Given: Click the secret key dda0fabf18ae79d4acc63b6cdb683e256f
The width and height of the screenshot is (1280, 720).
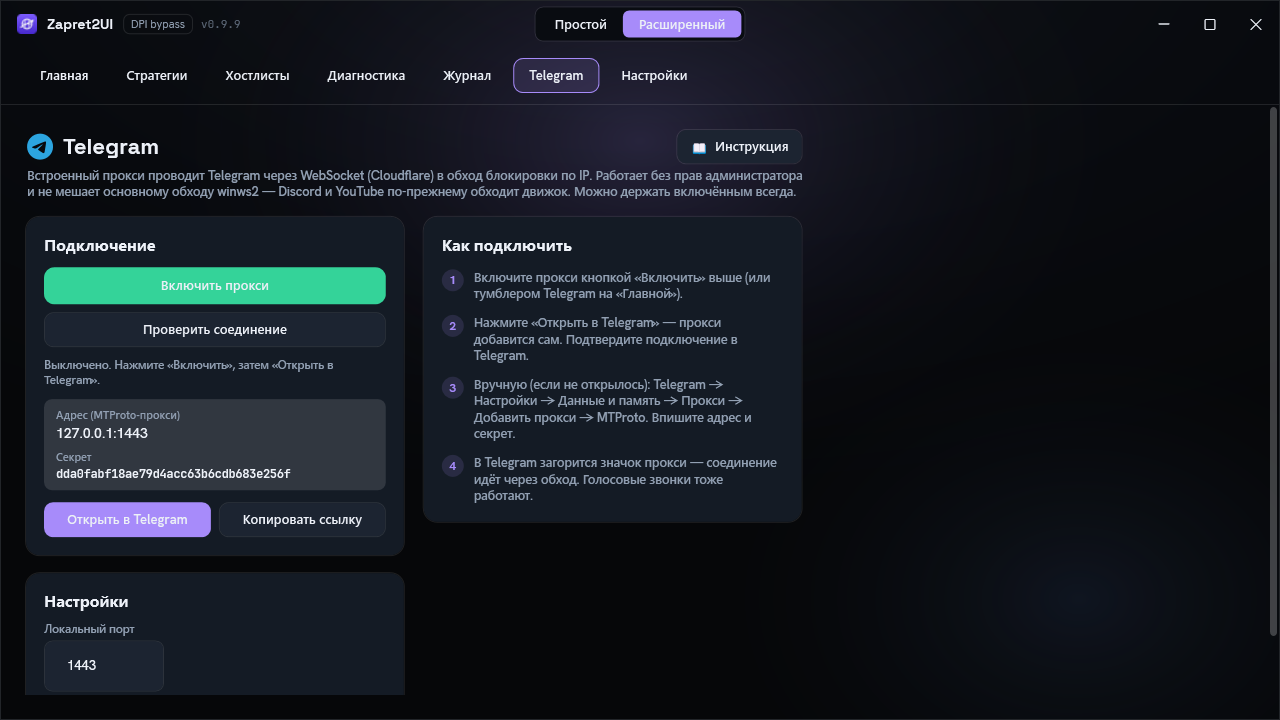Looking at the screenshot, I should tap(173, 474).
